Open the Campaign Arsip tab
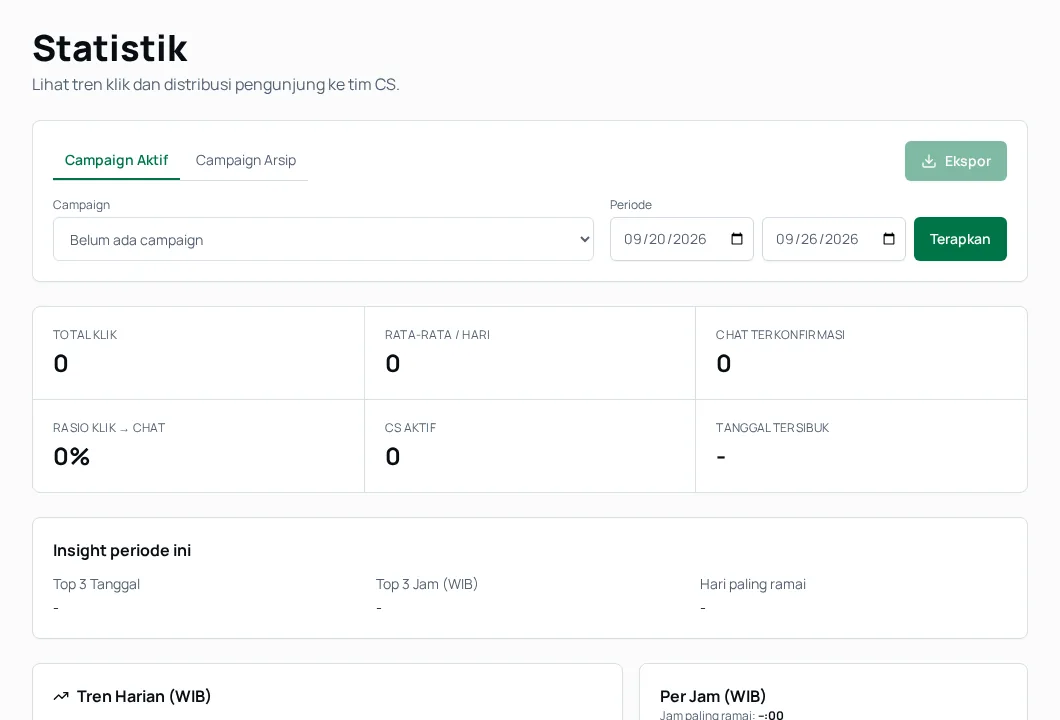The width and height of the screenshot is (1060, 720). point(246,160)
